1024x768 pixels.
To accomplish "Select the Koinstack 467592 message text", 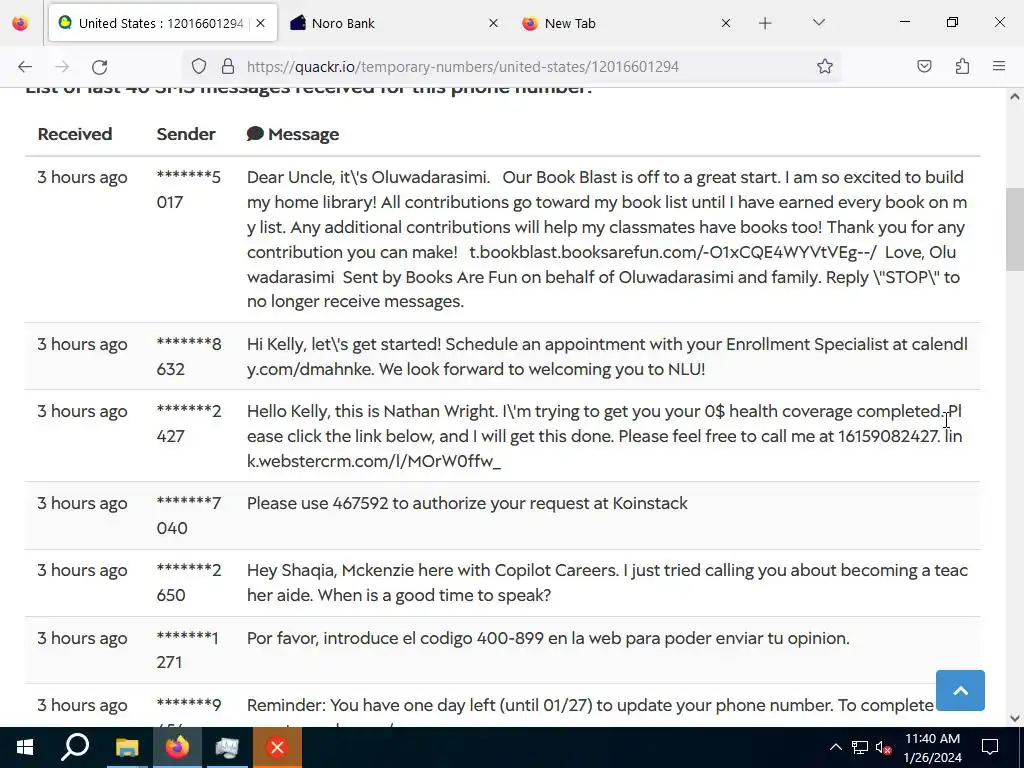I will coord(467,504).
